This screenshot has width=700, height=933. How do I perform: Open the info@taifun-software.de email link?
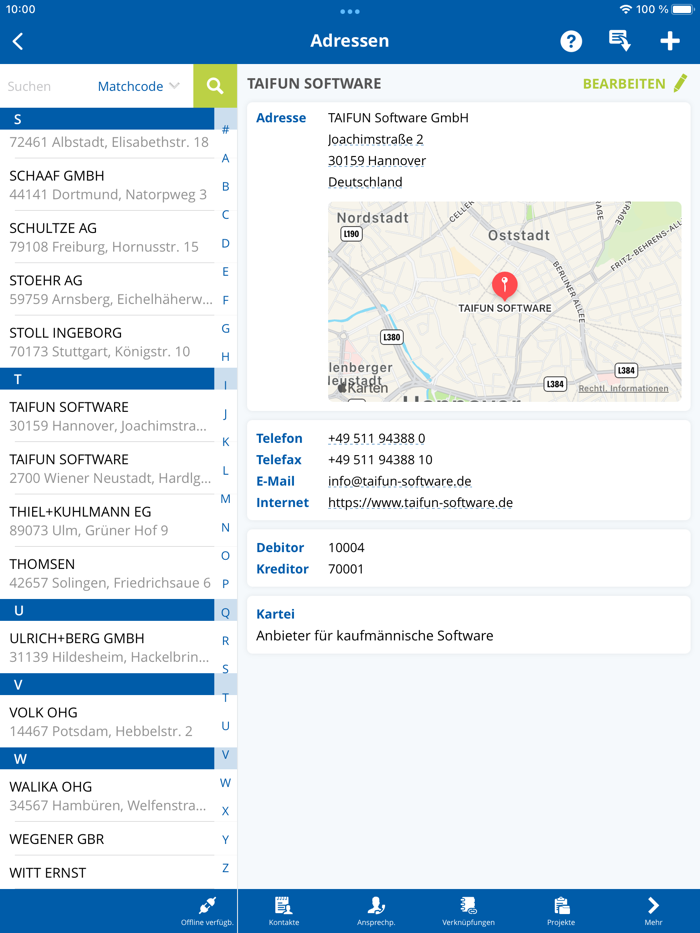[x=399, y=481]
